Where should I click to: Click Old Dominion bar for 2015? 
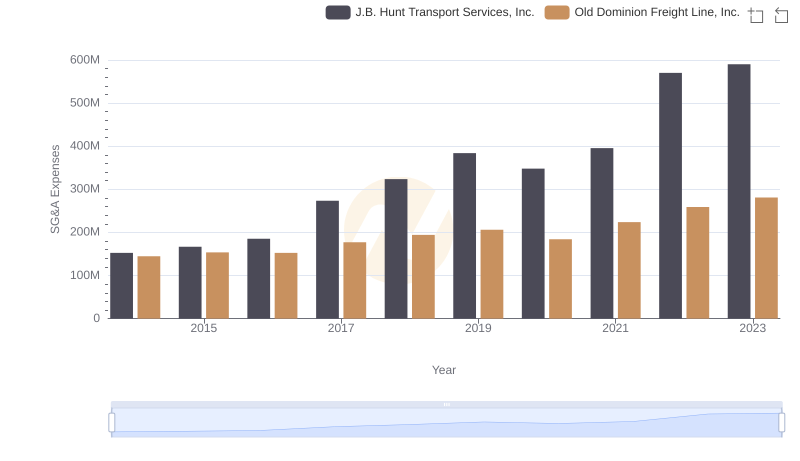(x=217, y=285)
